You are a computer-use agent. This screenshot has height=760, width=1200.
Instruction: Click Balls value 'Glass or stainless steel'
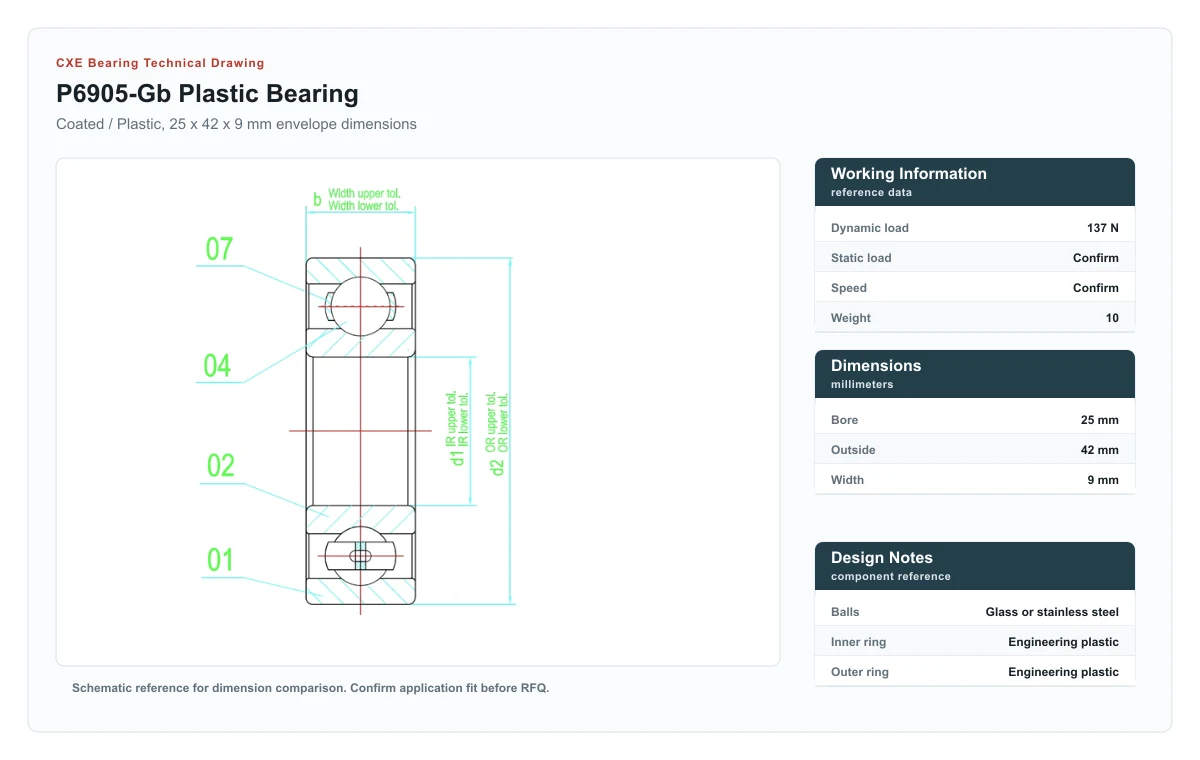pyautogui.click(x=1052, y=612)
